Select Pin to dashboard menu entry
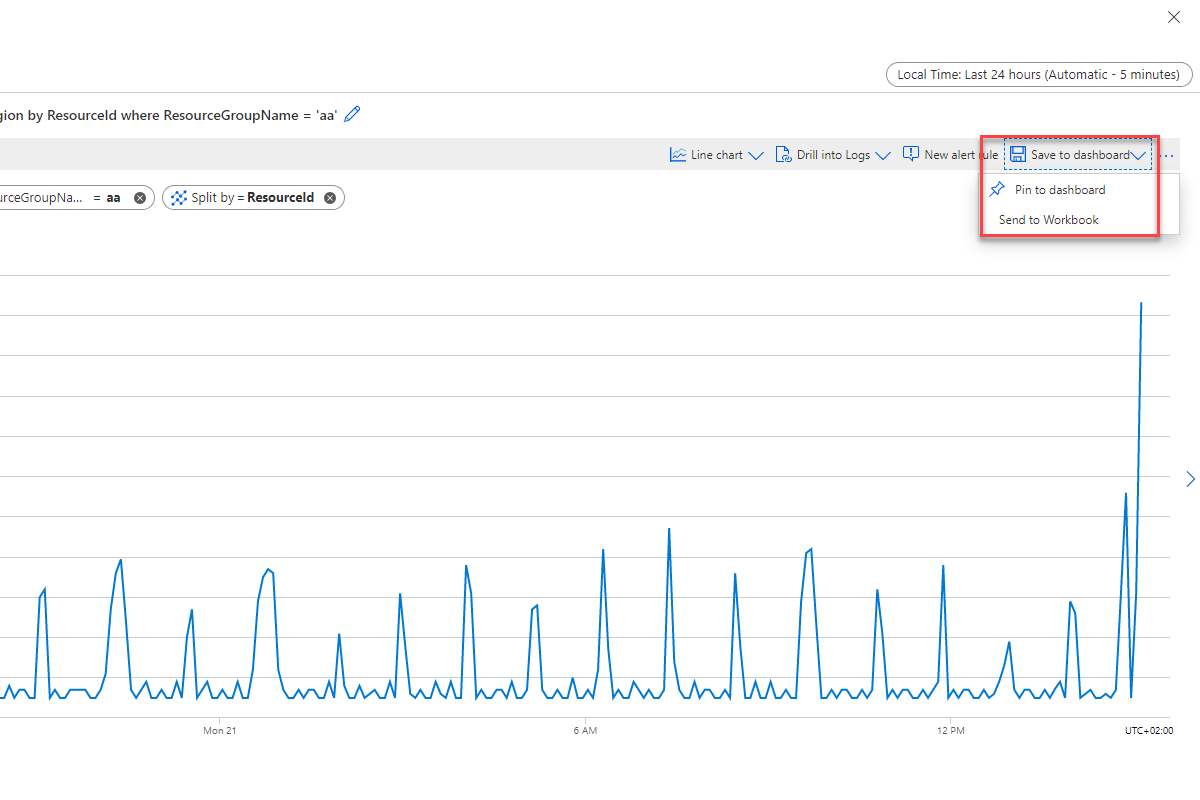 [1060, 189]
